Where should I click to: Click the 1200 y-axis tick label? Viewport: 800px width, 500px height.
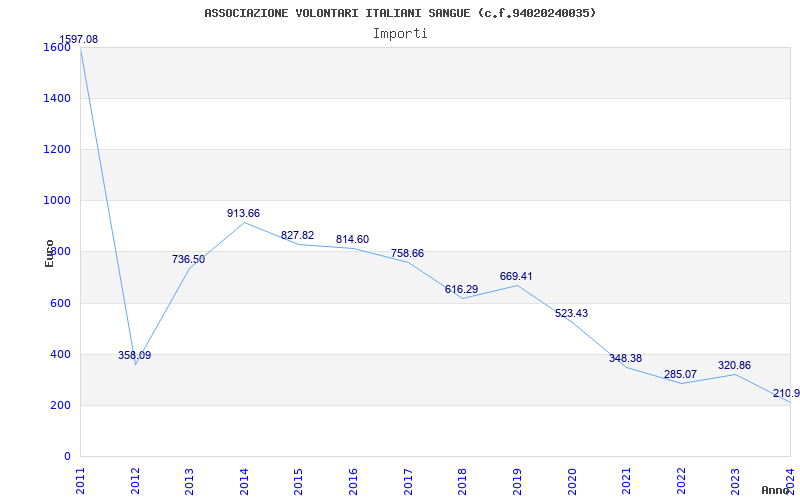[x=55, y=149]
